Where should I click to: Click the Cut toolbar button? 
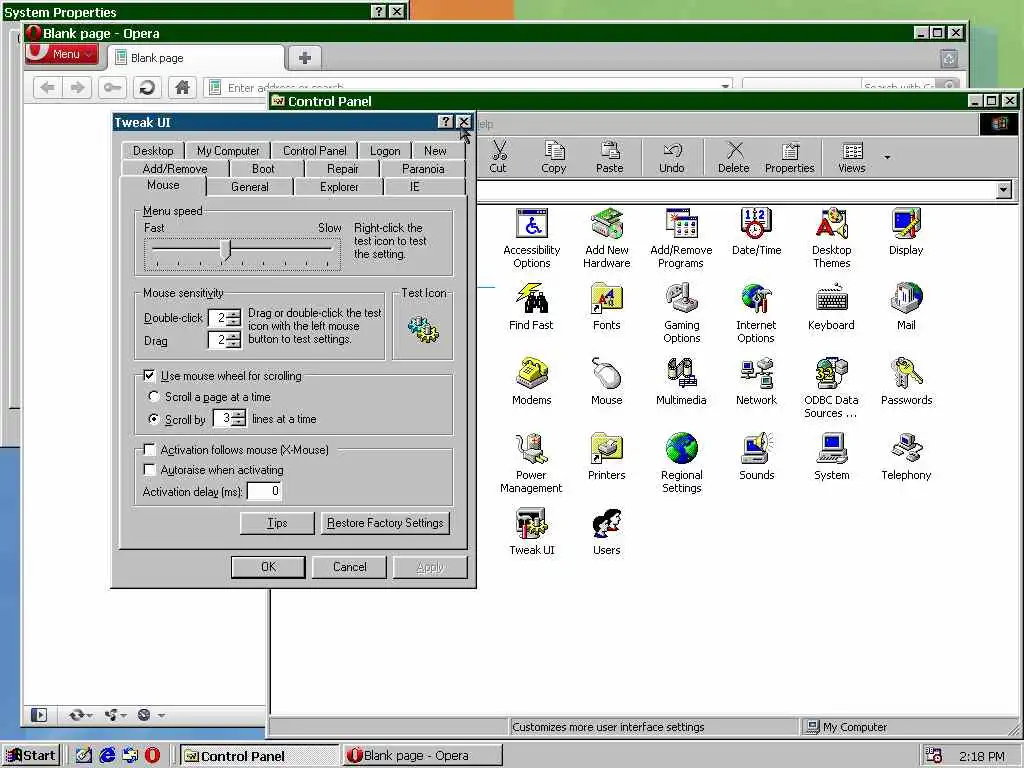[498, 157]
